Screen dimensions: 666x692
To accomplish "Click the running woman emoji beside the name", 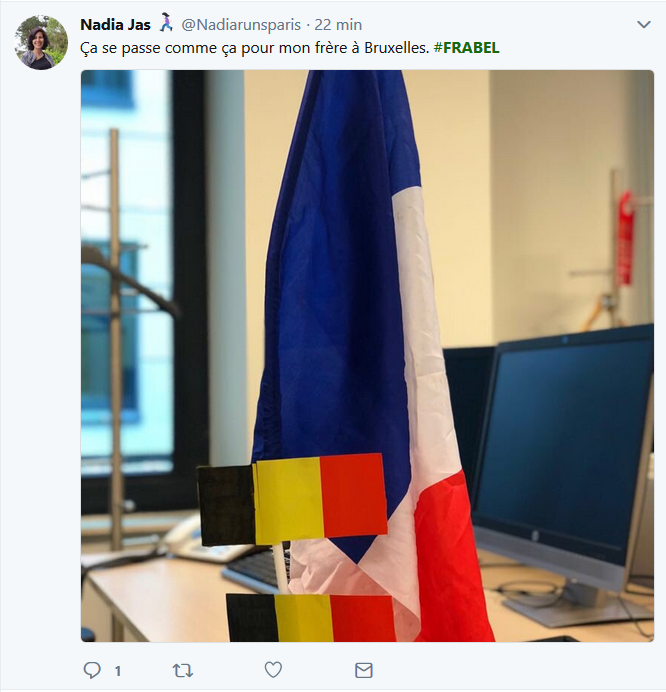I will tap(166, 23).
